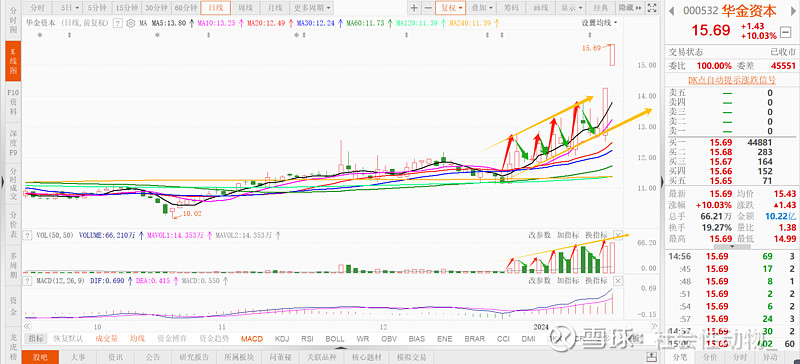Jump to earliest data double-left arrow
Viewport: 800px width, 364px height.
click(x=28, y=325)
